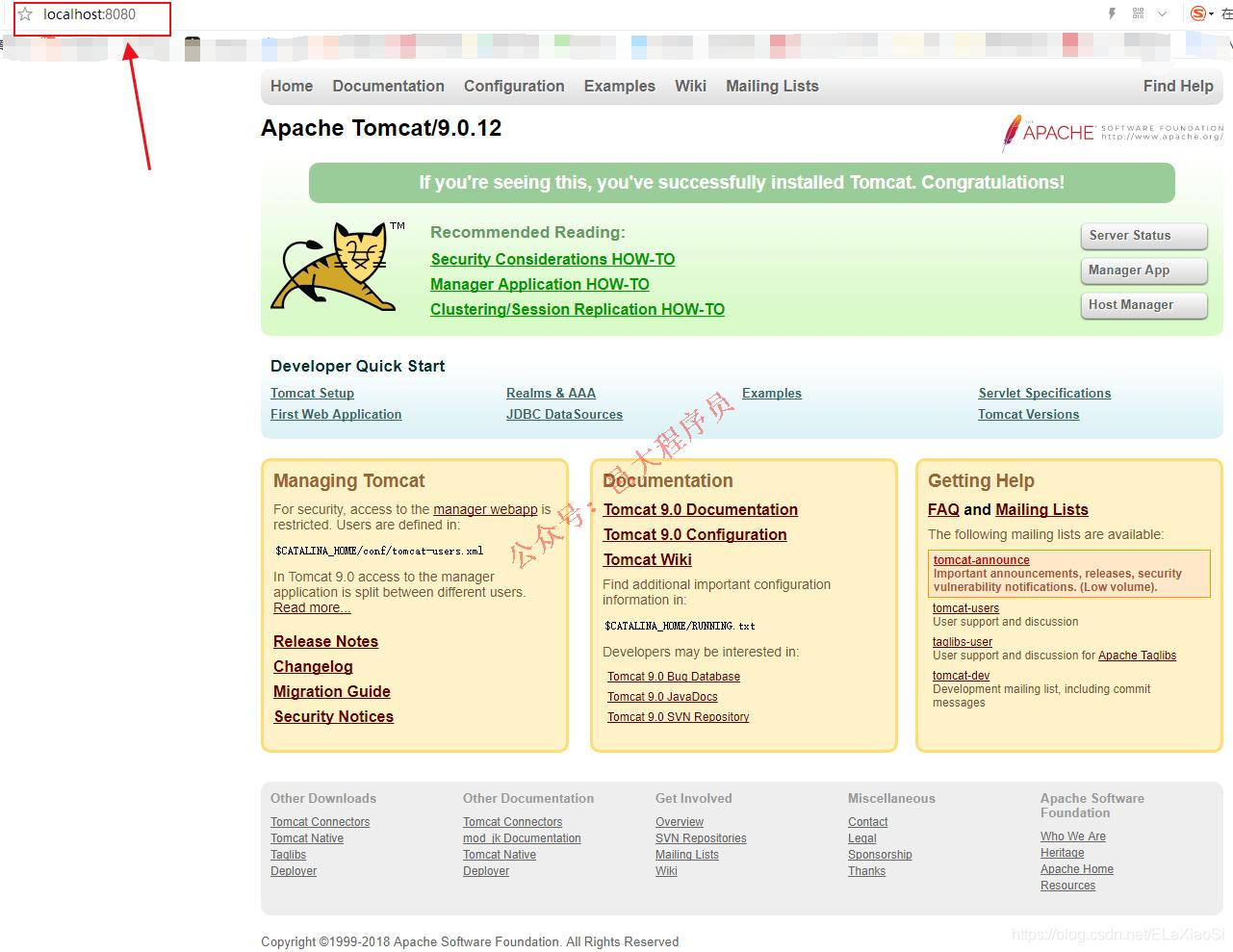Image resolution: width=1233 pixels, height=952 pixels.
Task: Open the Examples nav item in top bar
Action: tap(620, 86)
